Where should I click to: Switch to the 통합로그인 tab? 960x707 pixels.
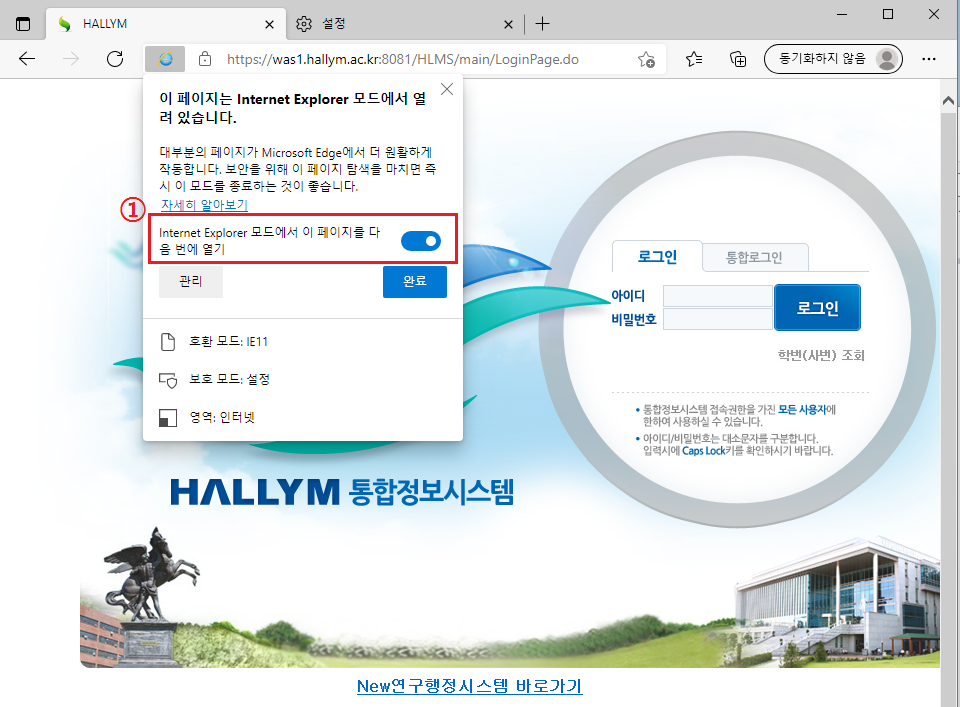pos(754,257)
